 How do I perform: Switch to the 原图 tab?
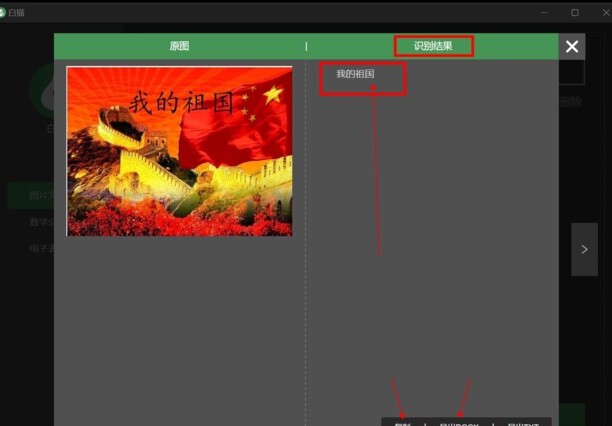(179, 46)
